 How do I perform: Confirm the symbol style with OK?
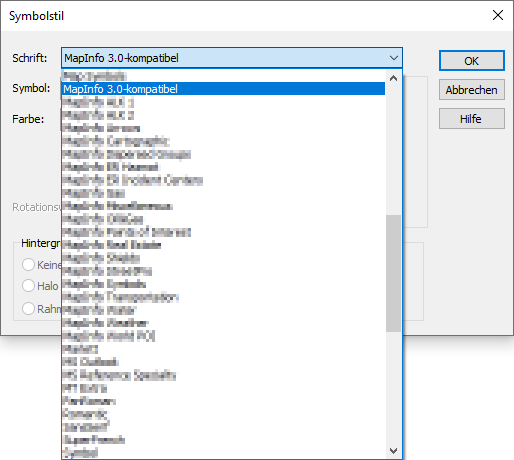tap(472, 61)
